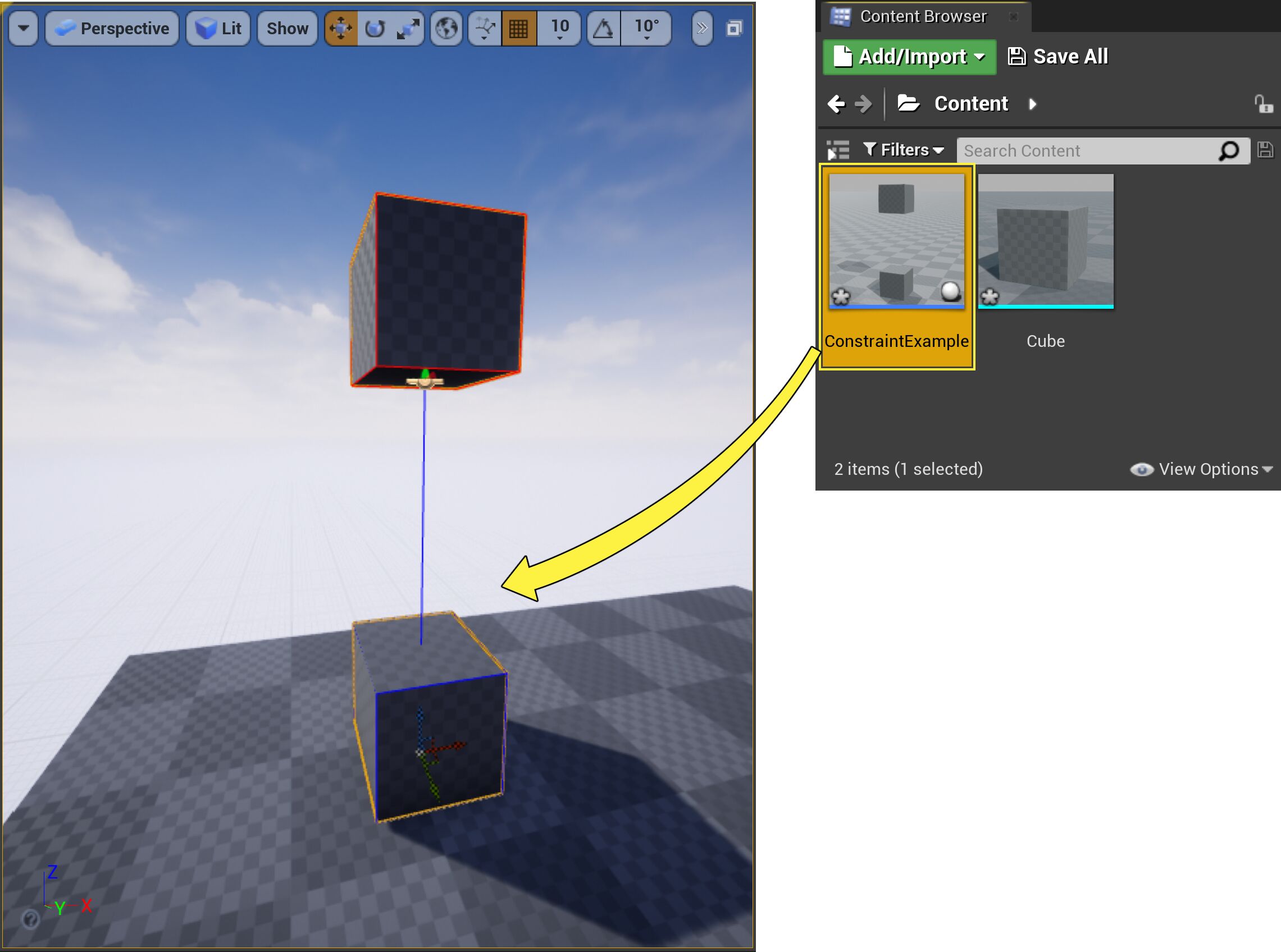Click the Search Content field
The image size is (1281, 952).
tap(1087, 151)
